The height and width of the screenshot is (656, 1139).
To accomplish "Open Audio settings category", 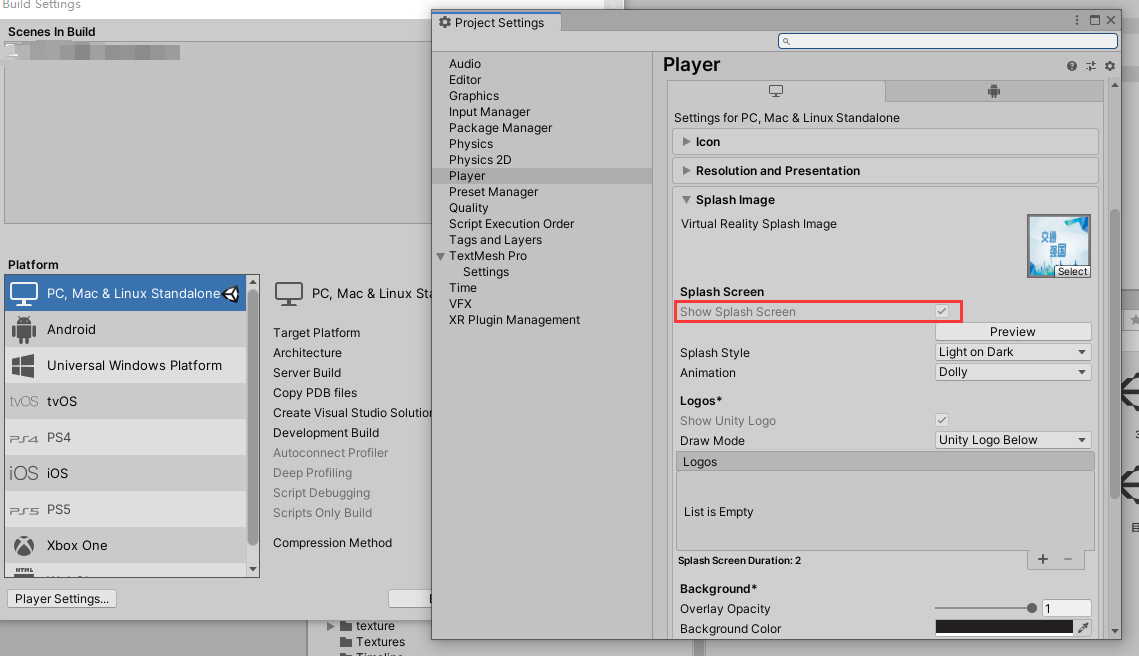I will (465, 64).
